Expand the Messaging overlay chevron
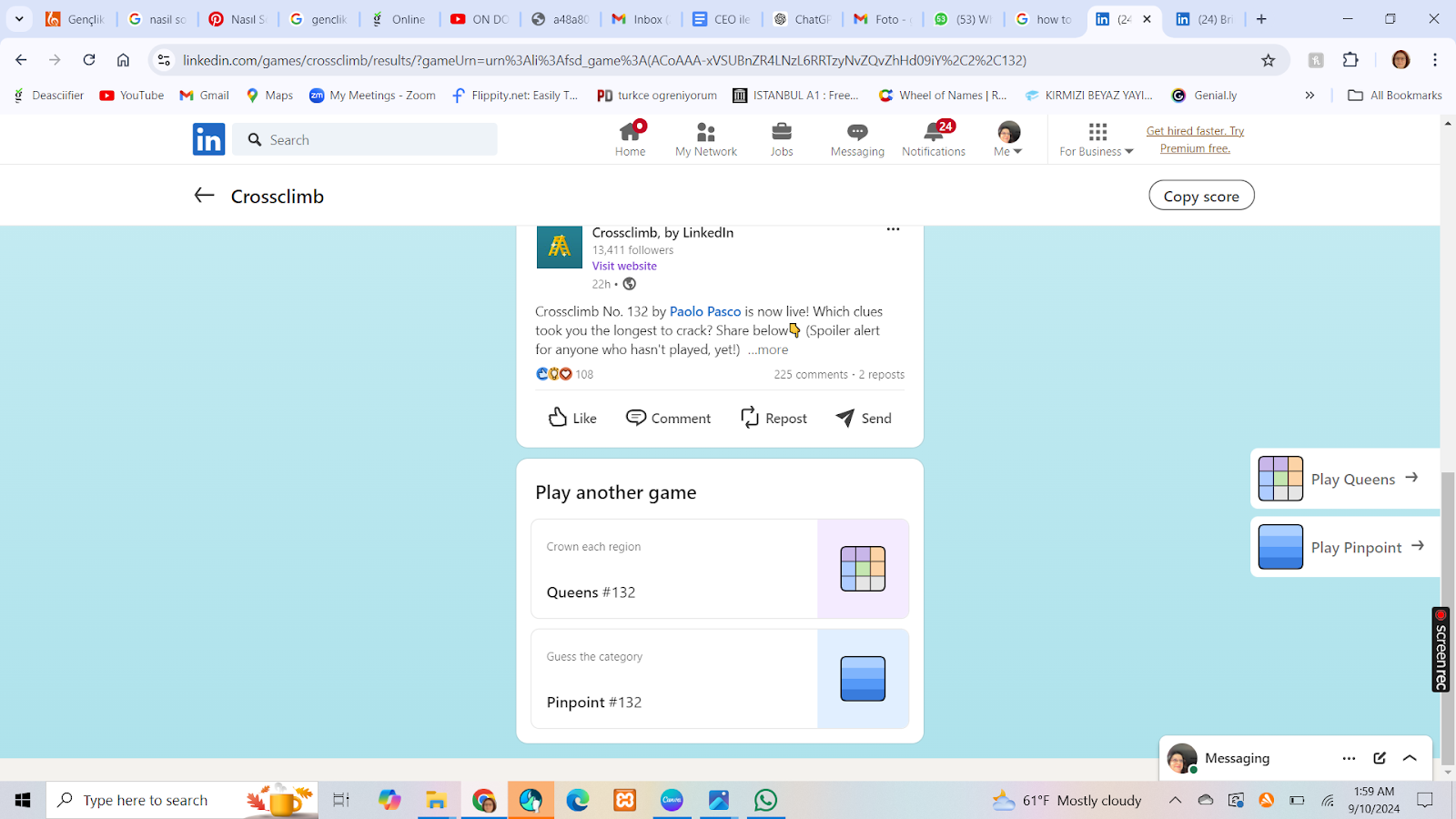Screen dimensions: 1456x819 [1410, 758]
